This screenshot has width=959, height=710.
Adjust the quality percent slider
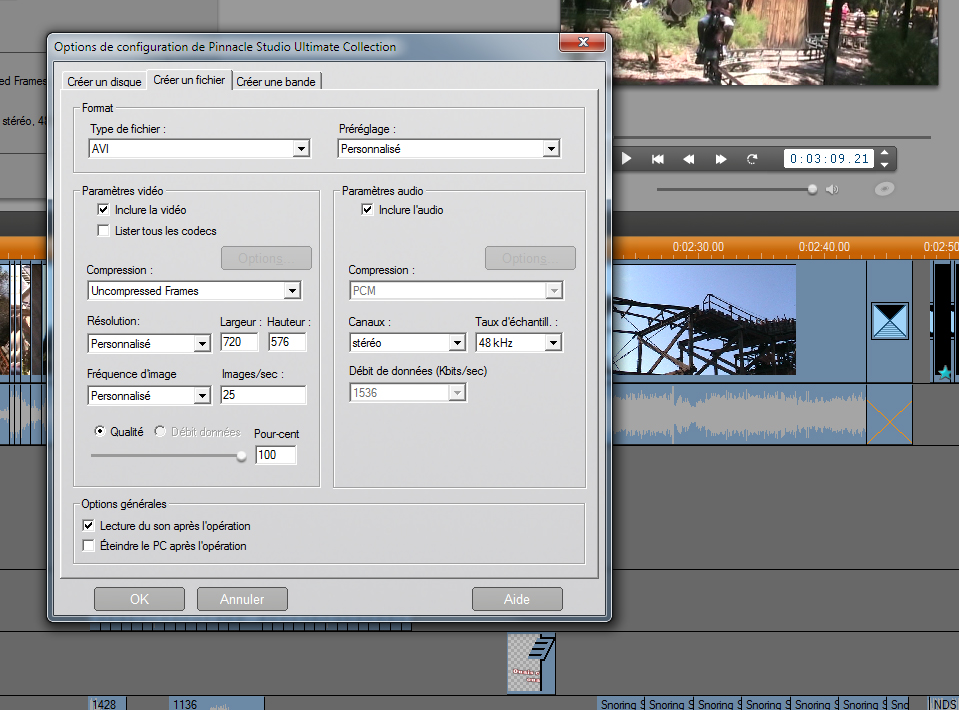(x=242, y=456)
